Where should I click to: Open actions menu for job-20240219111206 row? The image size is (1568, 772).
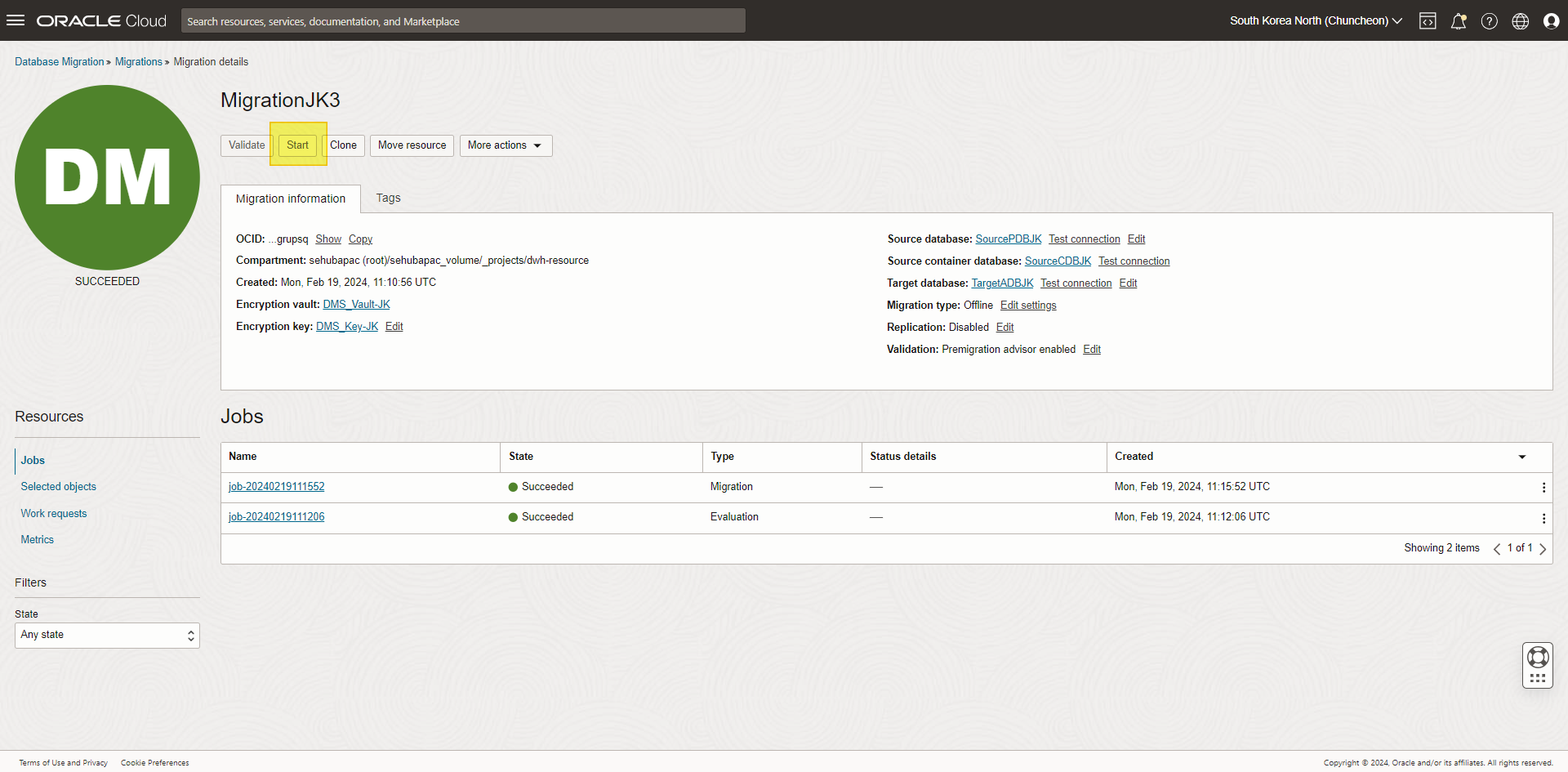[1543, 518]
